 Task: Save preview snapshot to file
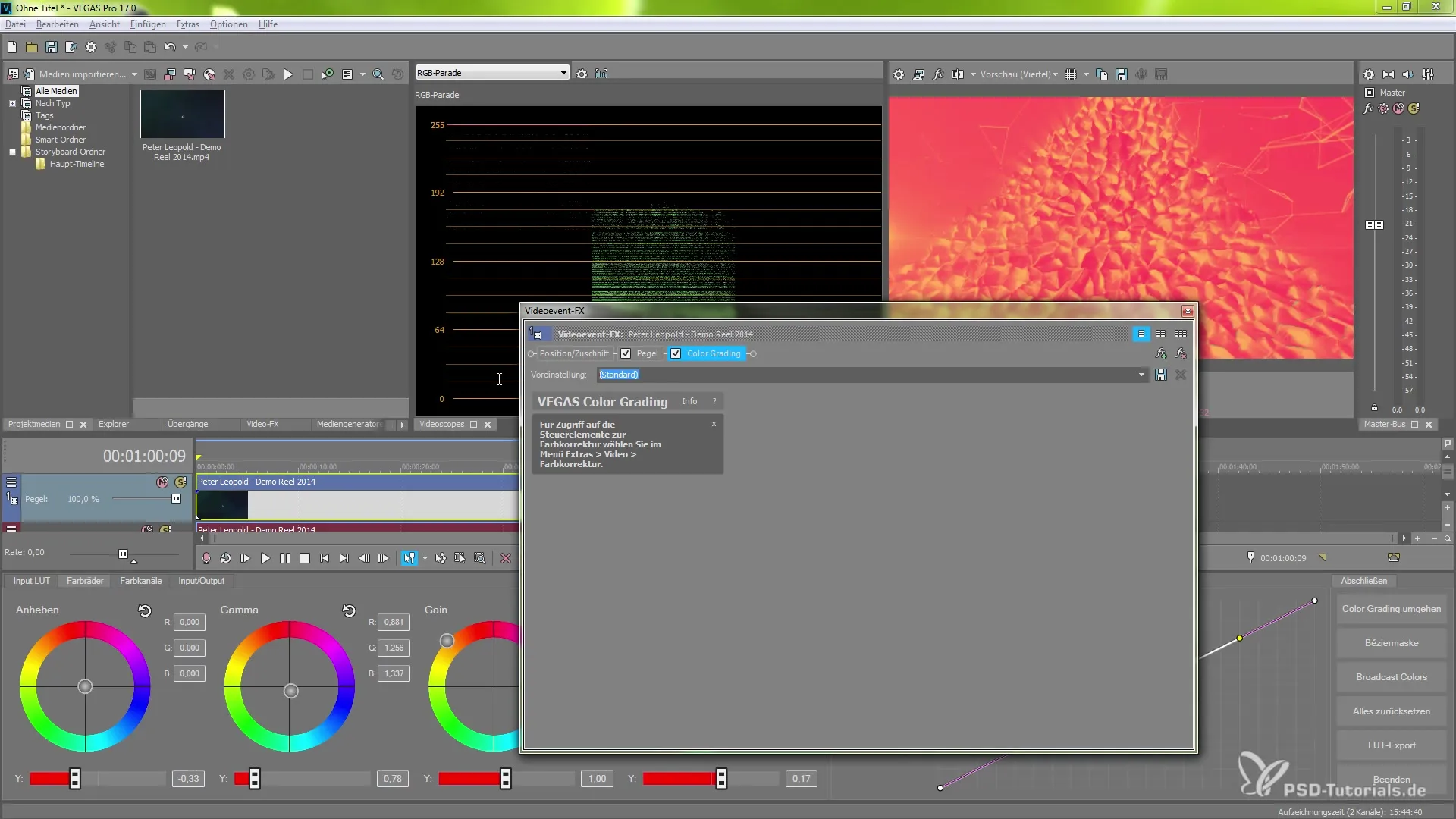1122,74
